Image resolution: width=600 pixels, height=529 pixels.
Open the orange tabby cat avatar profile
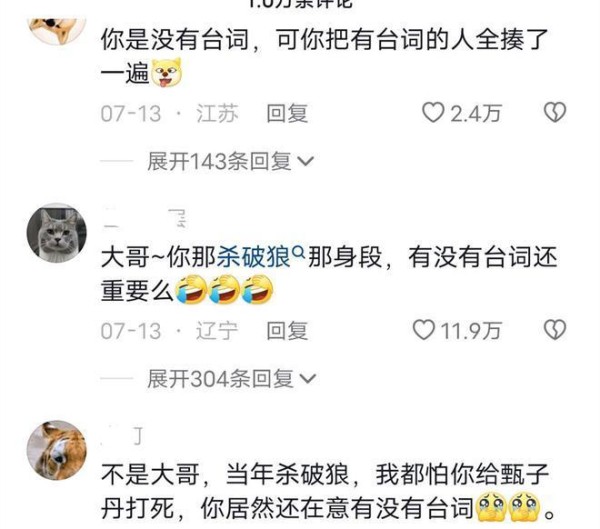click(x=57, y=450)
